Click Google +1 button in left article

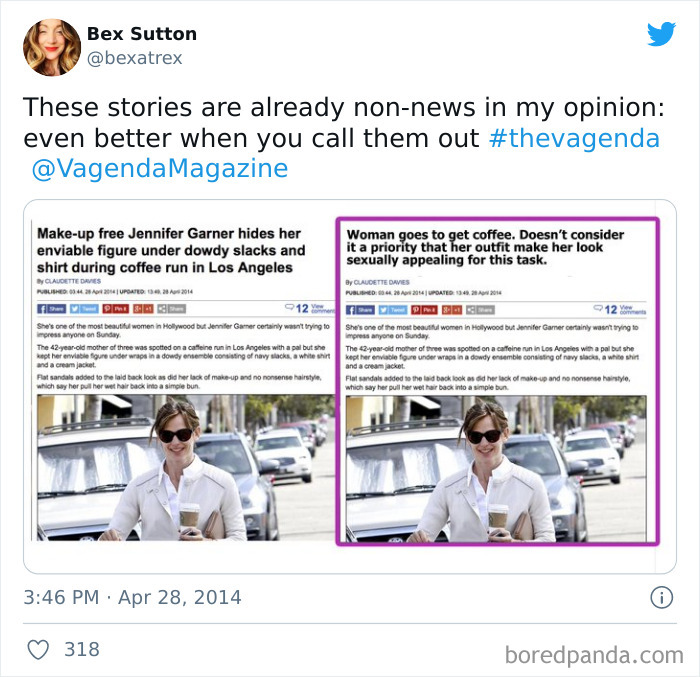tap(143, 309)
